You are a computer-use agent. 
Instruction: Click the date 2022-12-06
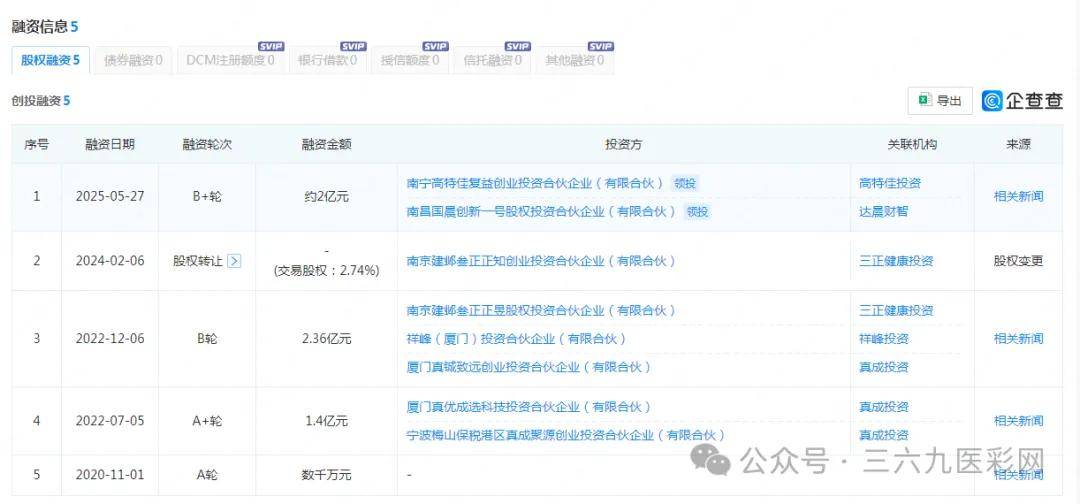(110, 339)
